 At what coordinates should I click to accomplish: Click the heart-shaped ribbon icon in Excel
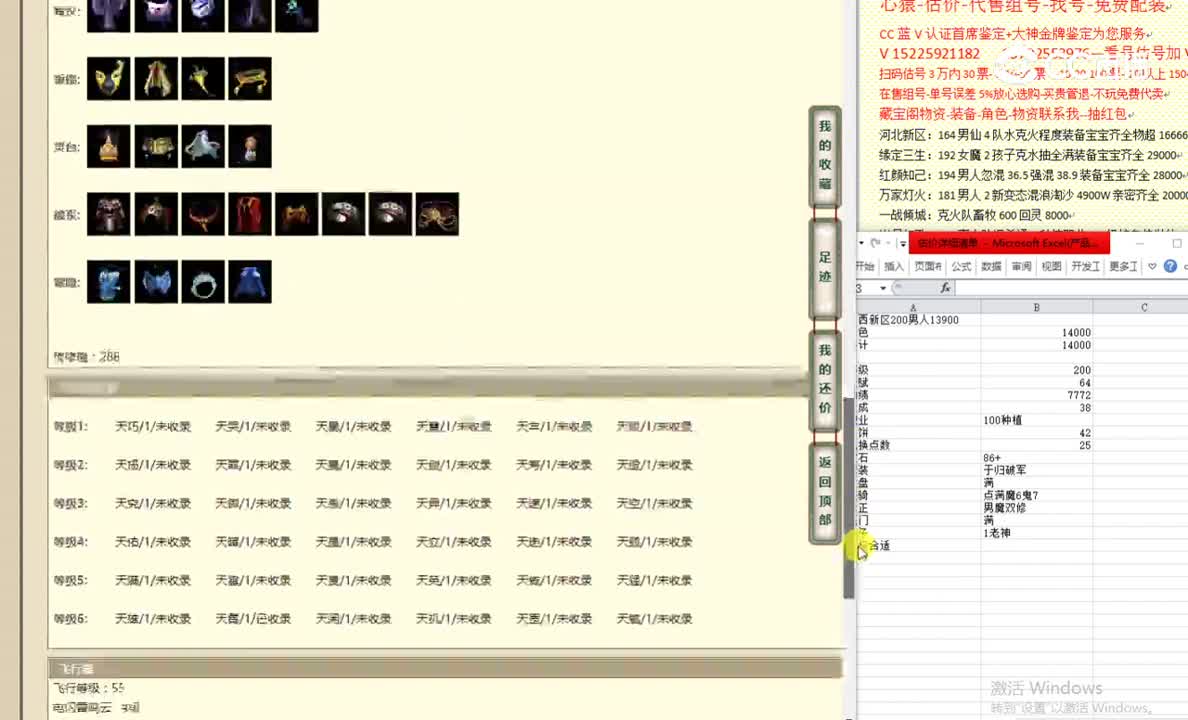1152,266
